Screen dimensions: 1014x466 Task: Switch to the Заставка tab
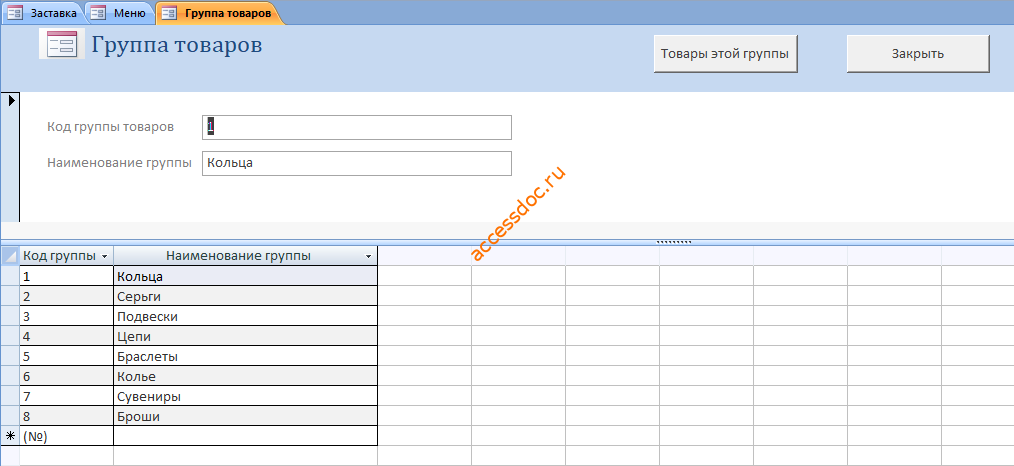point(42,13)
